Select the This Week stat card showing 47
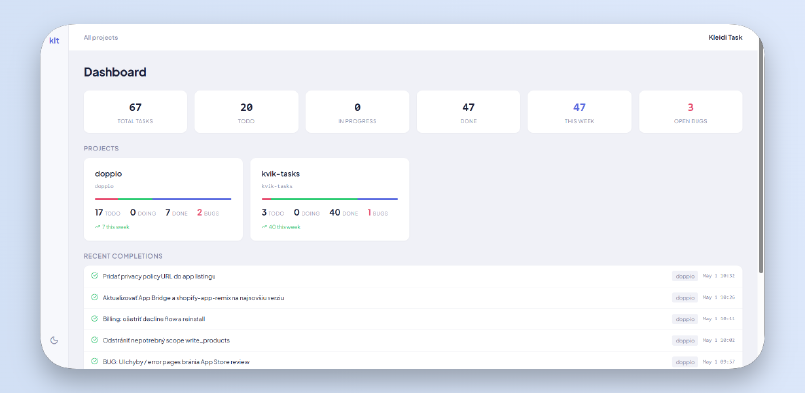 (580, 112)
